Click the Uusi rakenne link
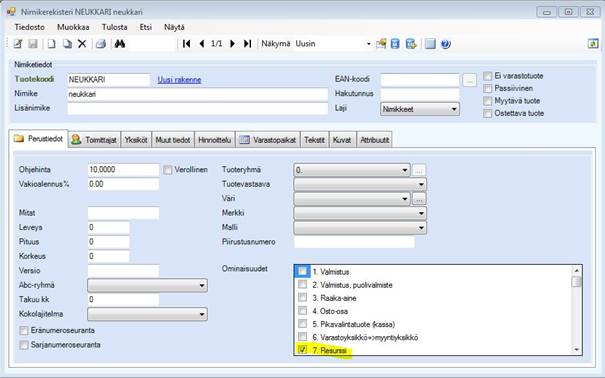605x378 pixels. point(179,79)
